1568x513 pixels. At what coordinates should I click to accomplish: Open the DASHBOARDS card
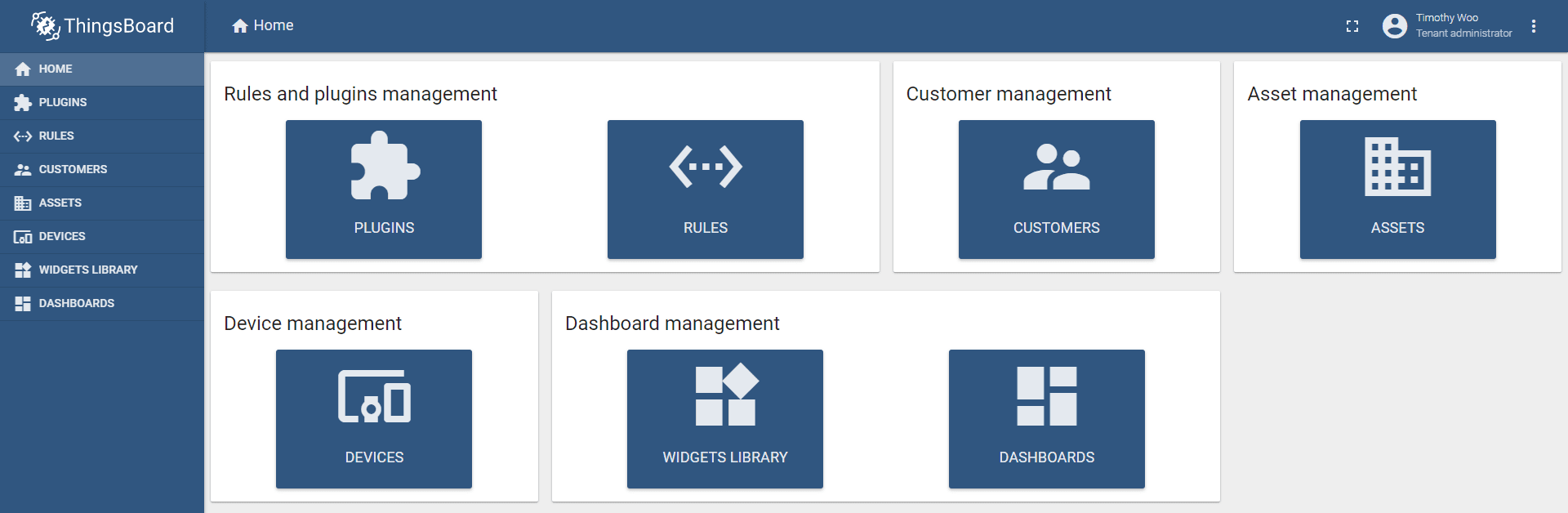pyautogui.click(x=1046, y=418)
